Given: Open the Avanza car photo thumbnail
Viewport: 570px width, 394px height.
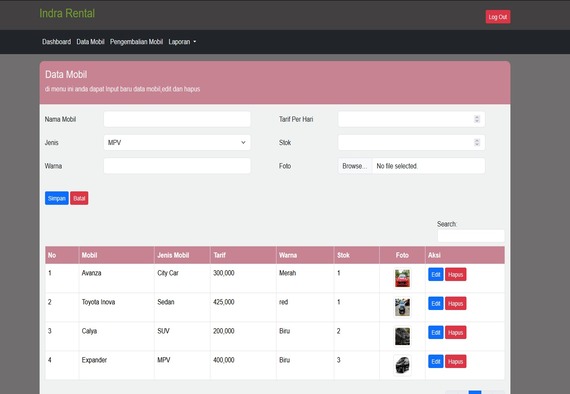Looking at the screenshot, I should (402, 278).
